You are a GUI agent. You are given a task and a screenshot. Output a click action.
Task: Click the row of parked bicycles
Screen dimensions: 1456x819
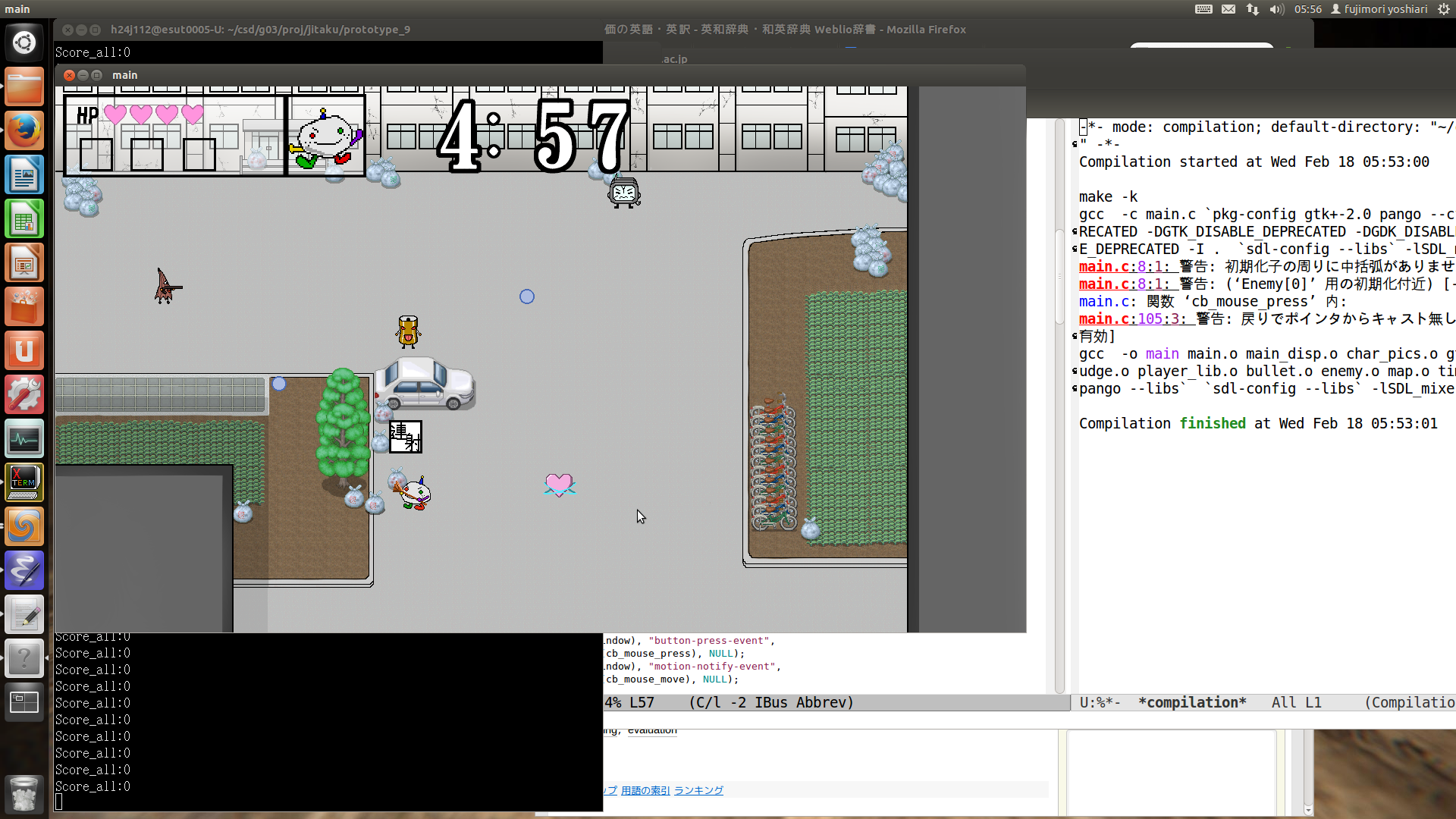click(773, 463)
